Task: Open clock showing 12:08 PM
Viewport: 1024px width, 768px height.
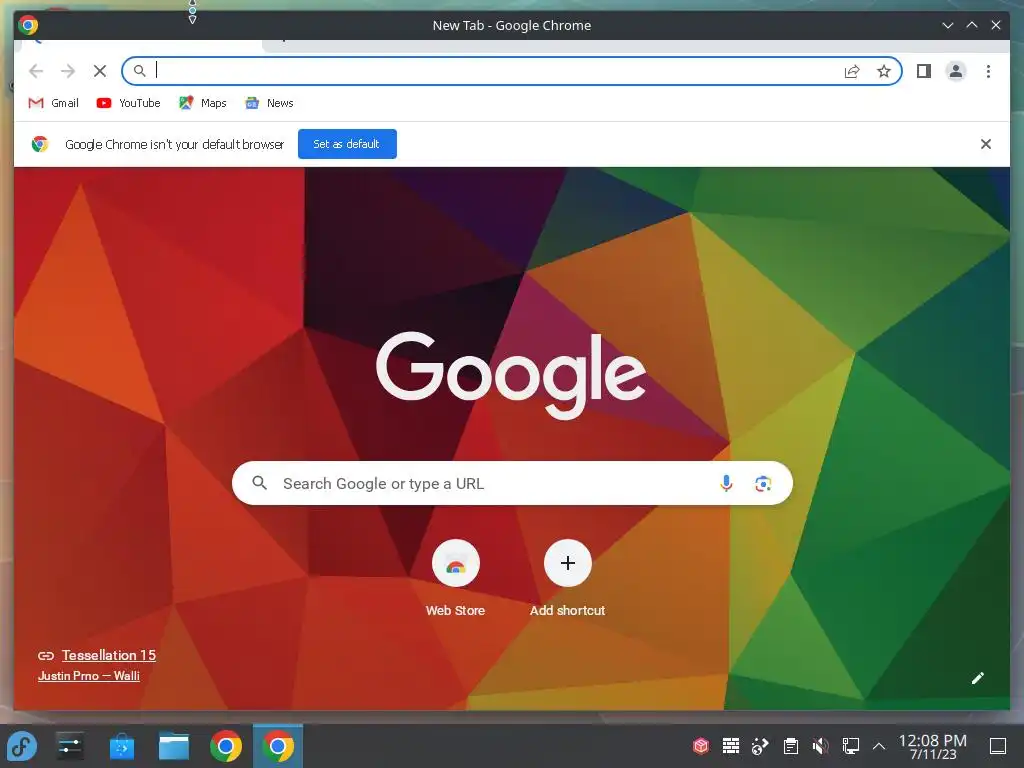Action: [x=933, y=746]
